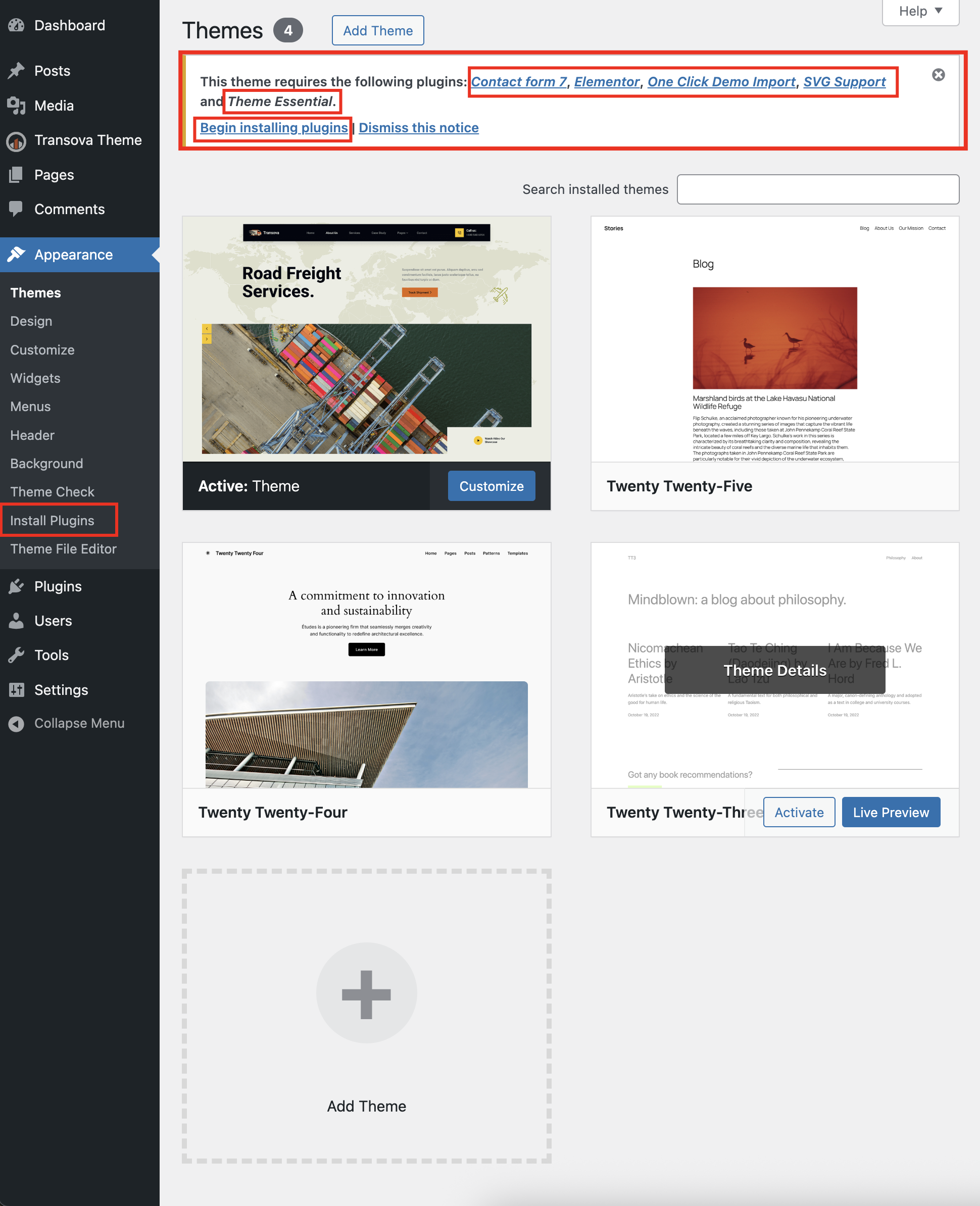Collapse the admin sidebar menu

pos(79,724)
